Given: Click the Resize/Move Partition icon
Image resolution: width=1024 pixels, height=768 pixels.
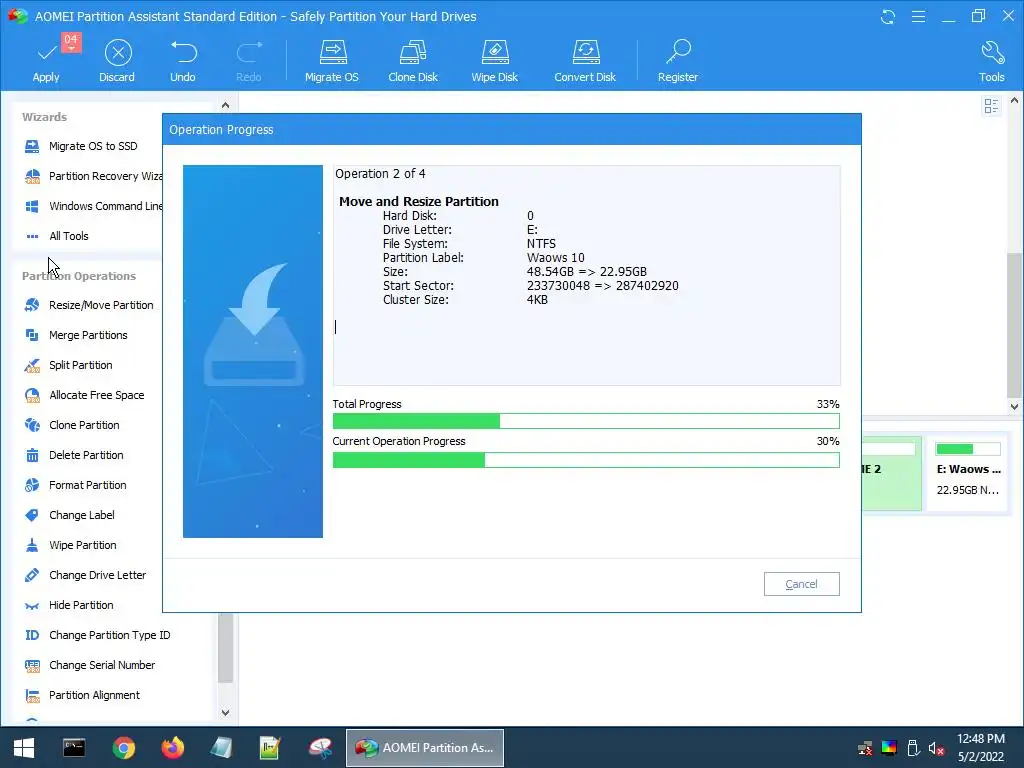Looking at the screenshot, I should (x=32, y=305).
